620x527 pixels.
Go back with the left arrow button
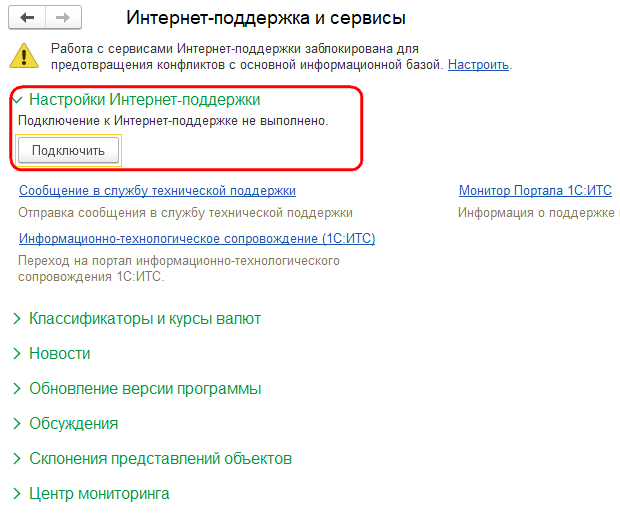click(x=27, y=17)
